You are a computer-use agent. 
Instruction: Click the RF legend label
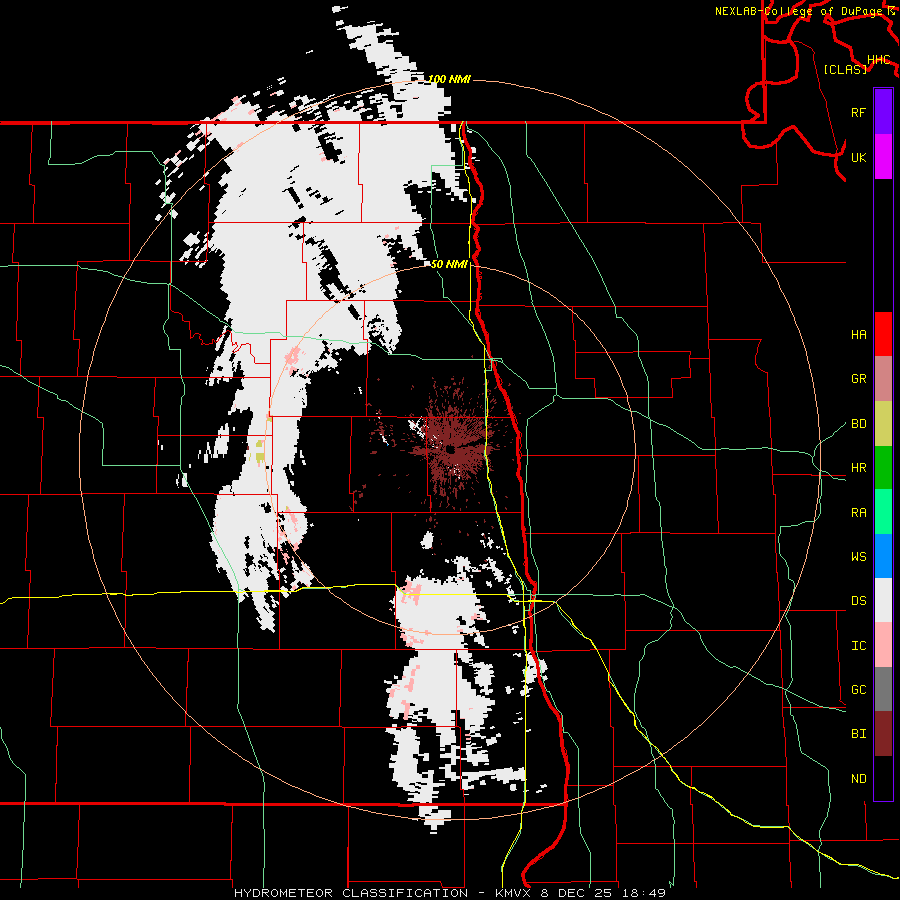pyautogui.click(x=859, y=112)
